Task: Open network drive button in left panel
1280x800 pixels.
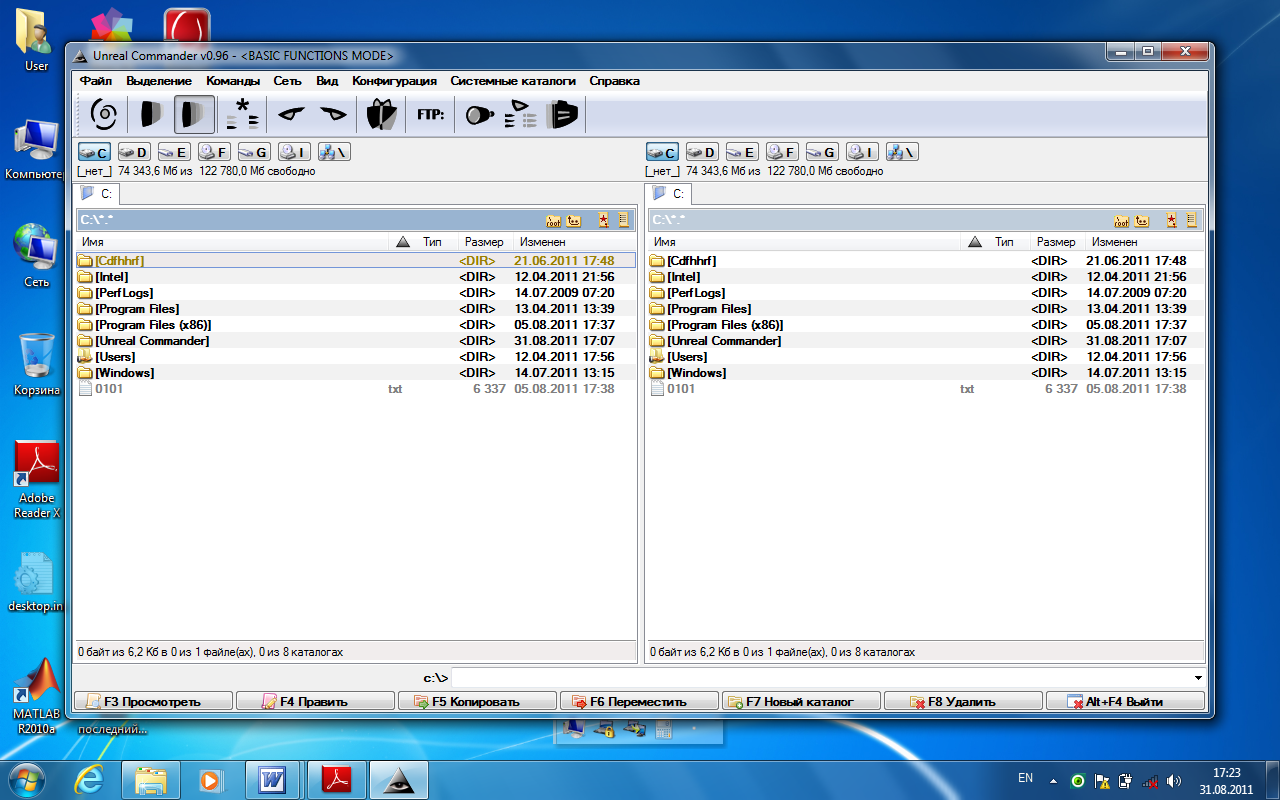Action: click(334, 152)
